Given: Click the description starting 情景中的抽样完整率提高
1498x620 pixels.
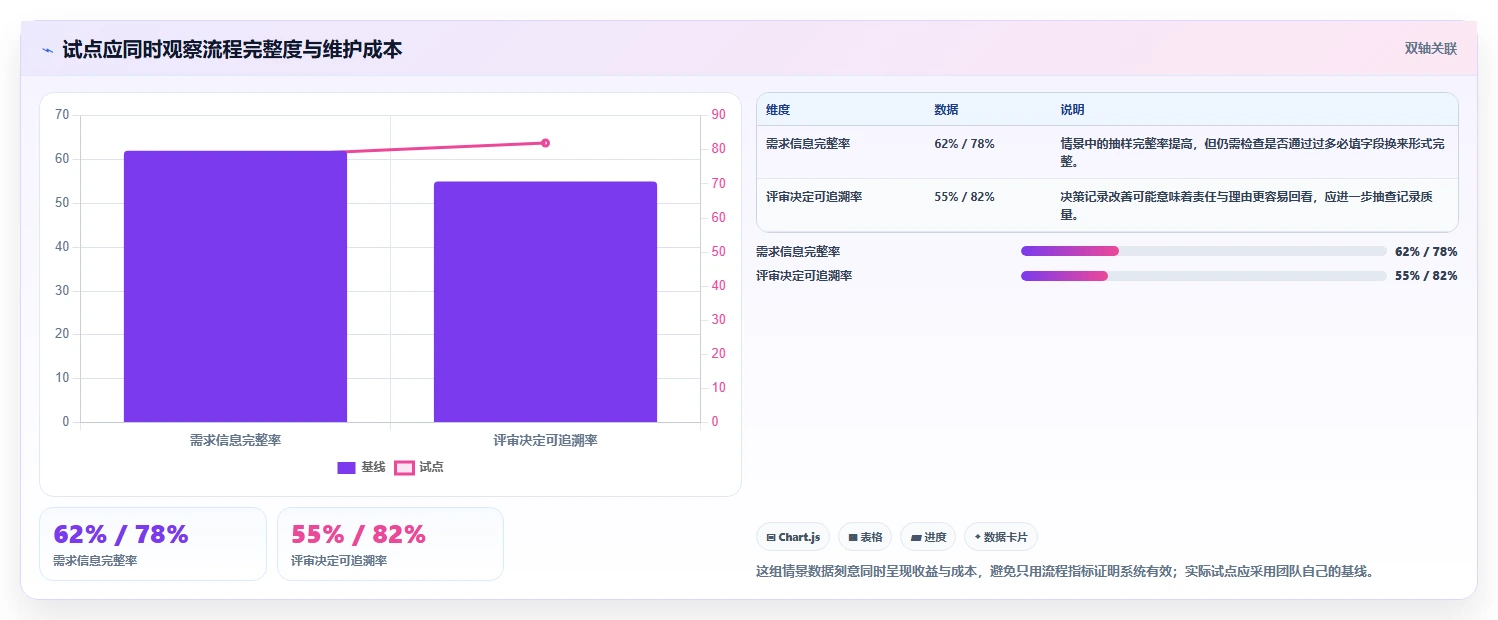Looking at the screenshot, I should 1253,152.
